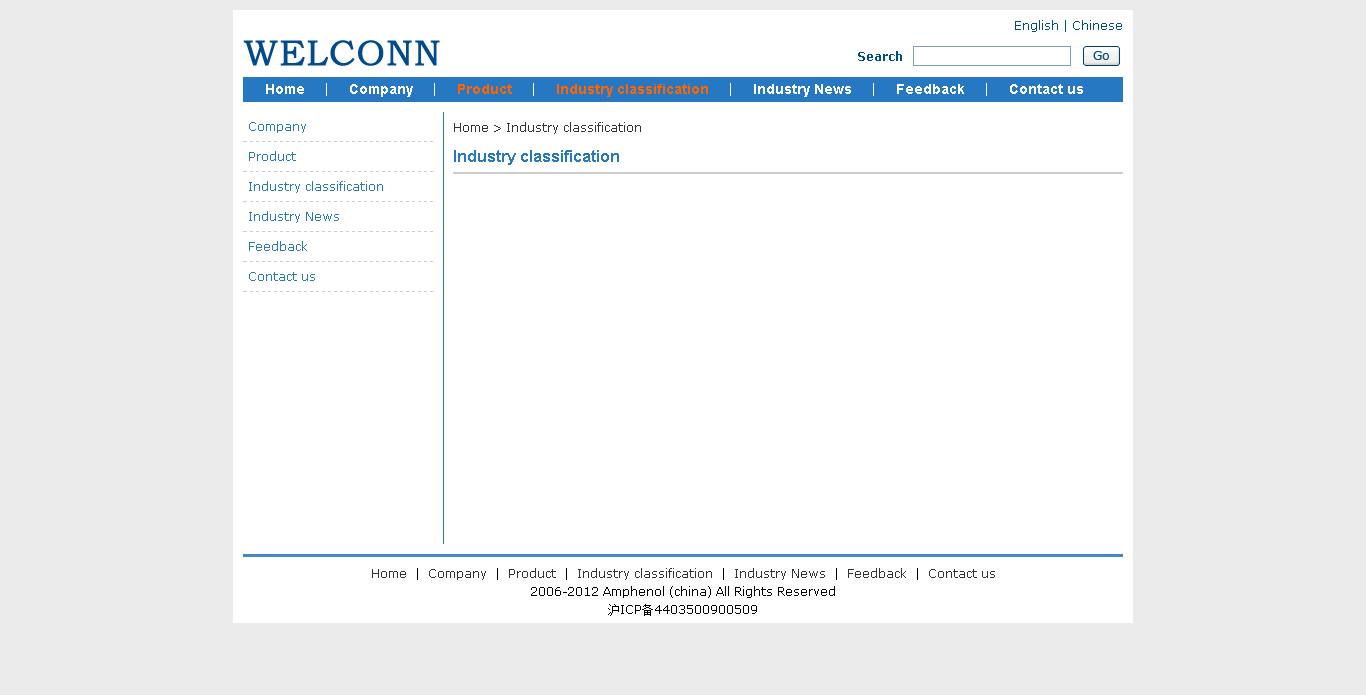
Task: Open Home in the top navigation bar
Action: pyautogui.click(x=285, y=90)
